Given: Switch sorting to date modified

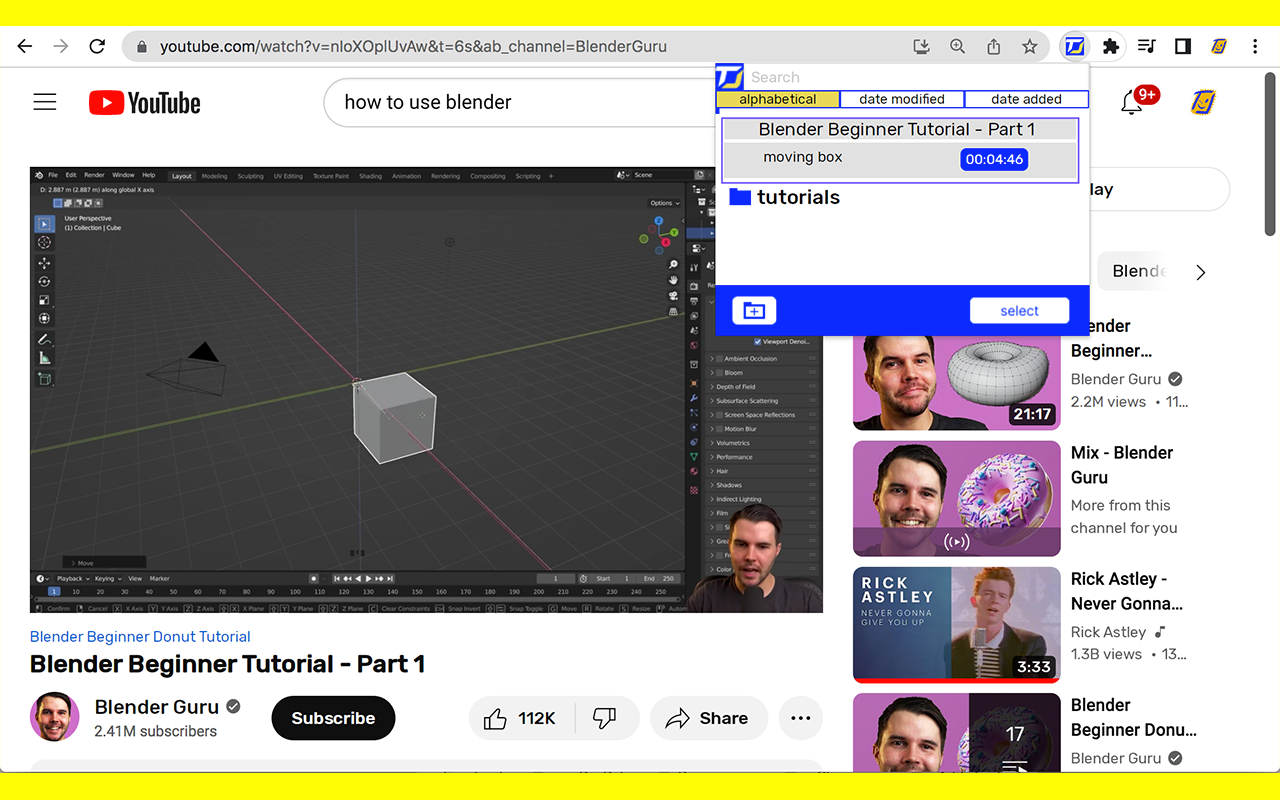Looking at the screenshot, I should click(x=902, y=99).
